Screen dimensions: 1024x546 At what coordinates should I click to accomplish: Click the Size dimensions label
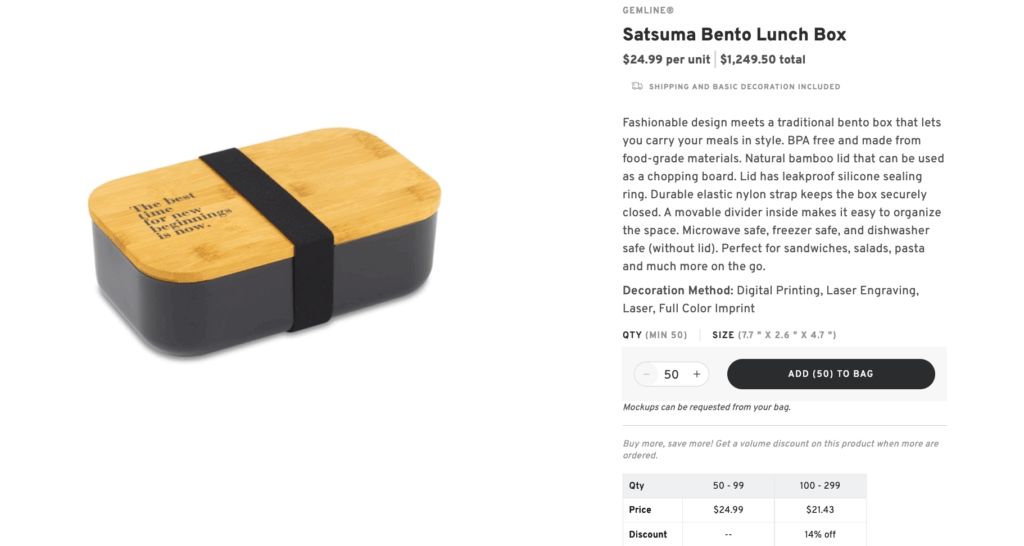click(x=774, y=335)
